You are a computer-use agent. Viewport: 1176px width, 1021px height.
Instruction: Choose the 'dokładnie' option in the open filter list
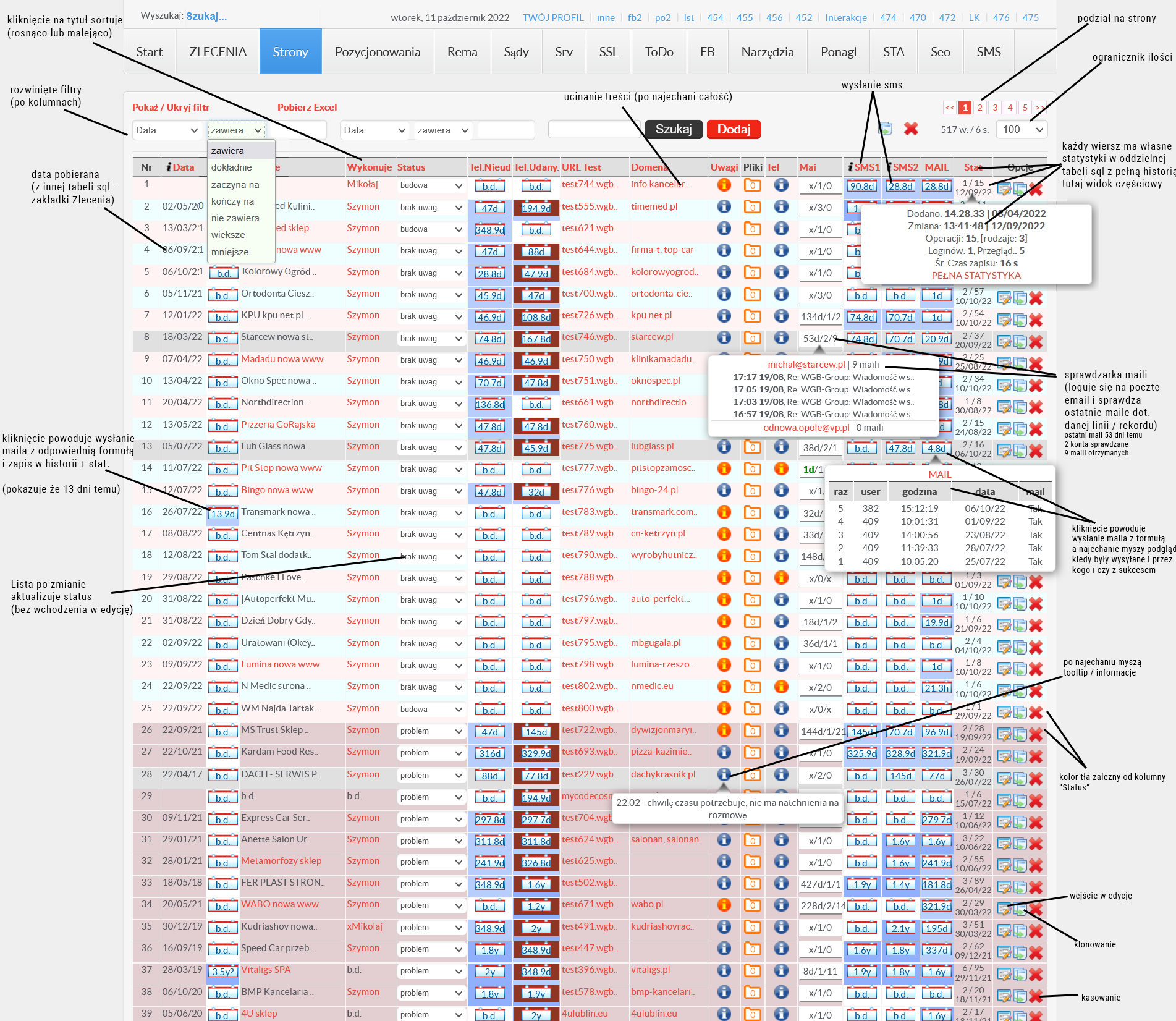232,167
